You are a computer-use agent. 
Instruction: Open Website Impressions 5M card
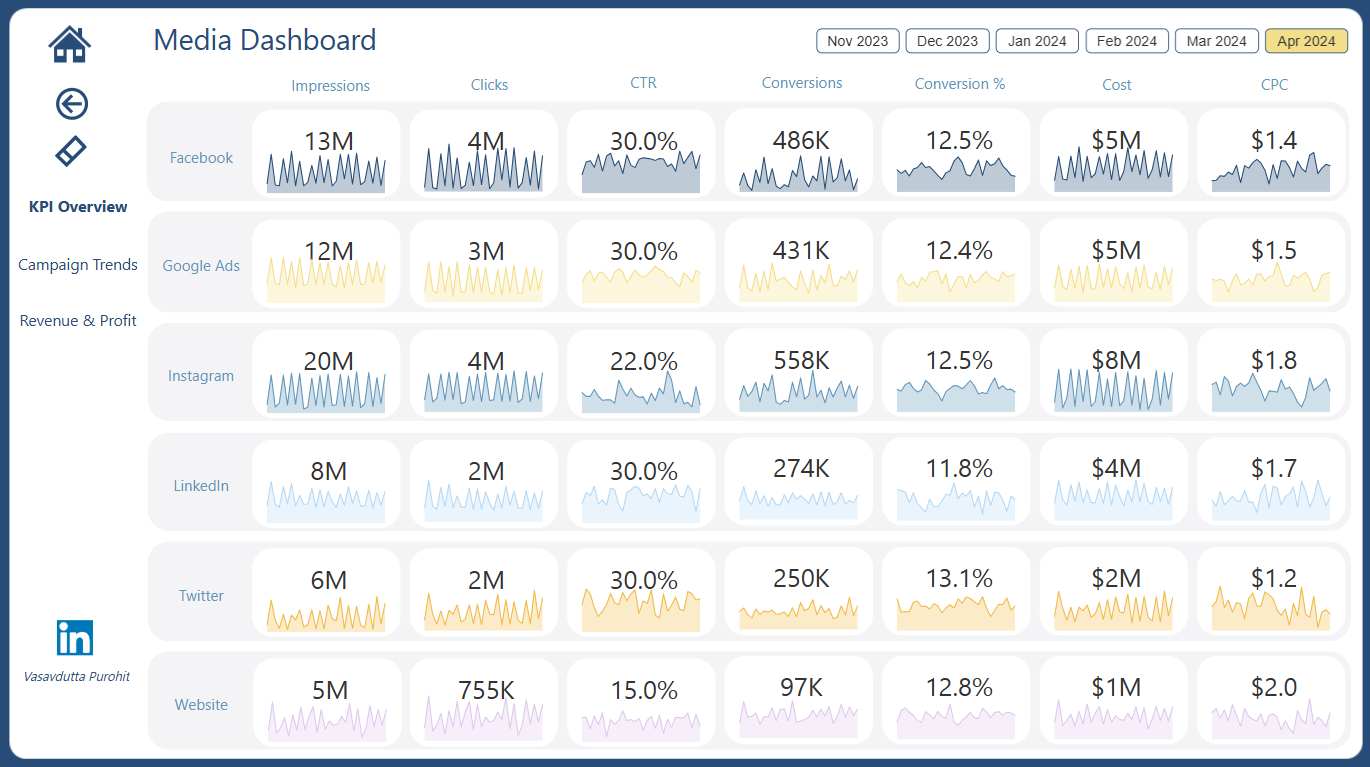(x=326, y=702)
